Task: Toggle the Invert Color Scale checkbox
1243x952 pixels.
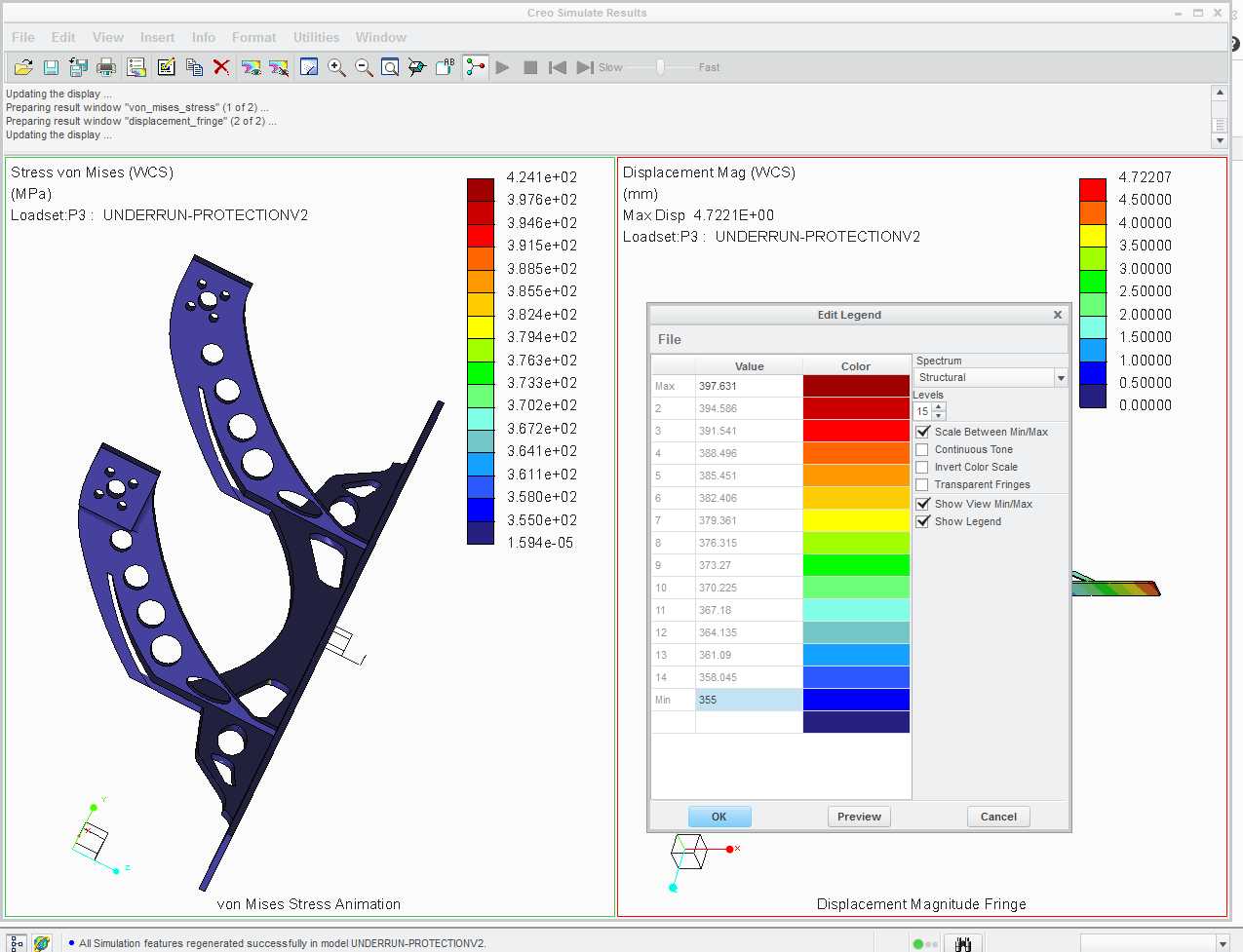Action: pos(922,467)
